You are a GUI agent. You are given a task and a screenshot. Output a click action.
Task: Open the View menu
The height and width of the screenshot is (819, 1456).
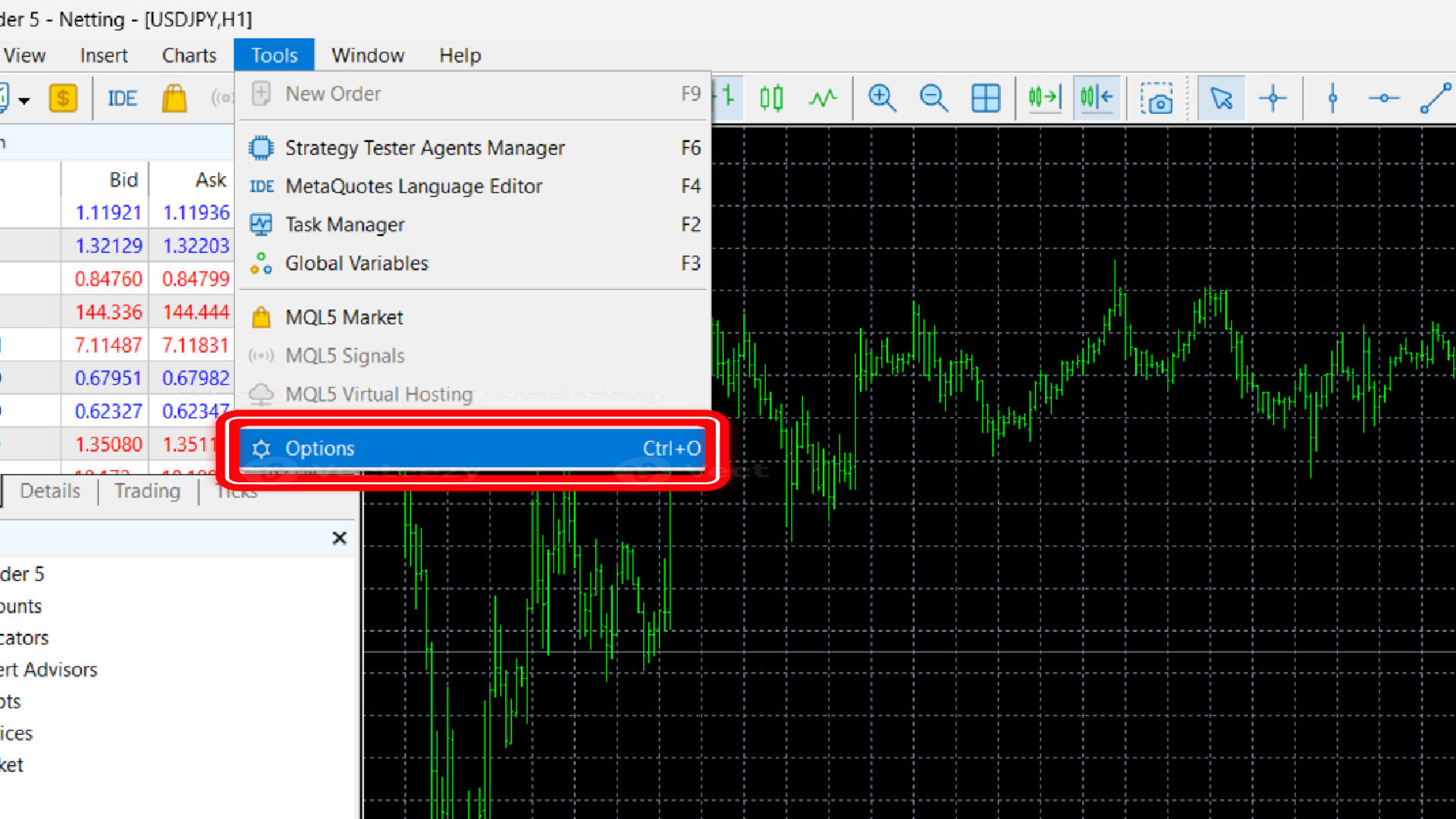pyautogui.click(x=24, y=55)
